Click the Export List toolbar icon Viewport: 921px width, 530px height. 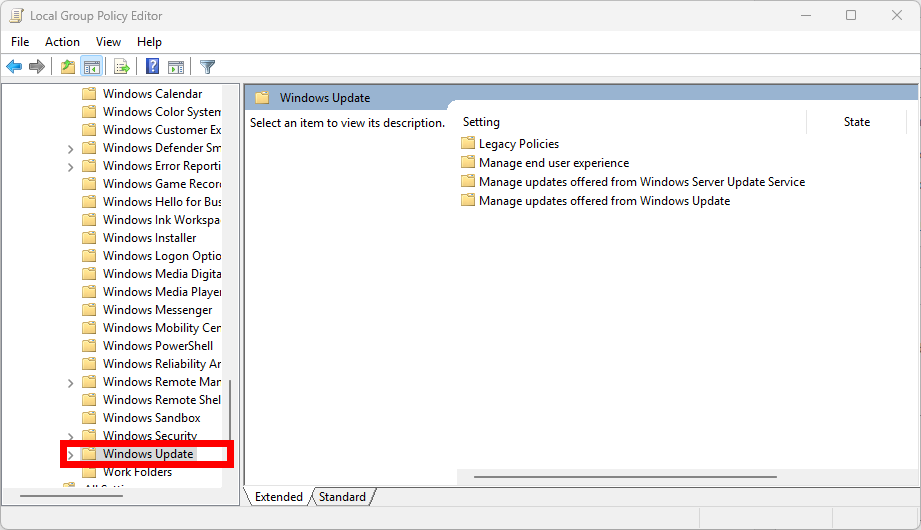[x=122, y=67]
